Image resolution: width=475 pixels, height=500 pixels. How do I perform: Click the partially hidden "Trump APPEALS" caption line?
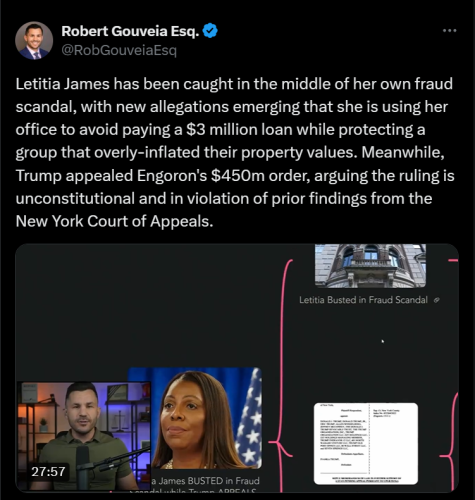click(193, 490)
